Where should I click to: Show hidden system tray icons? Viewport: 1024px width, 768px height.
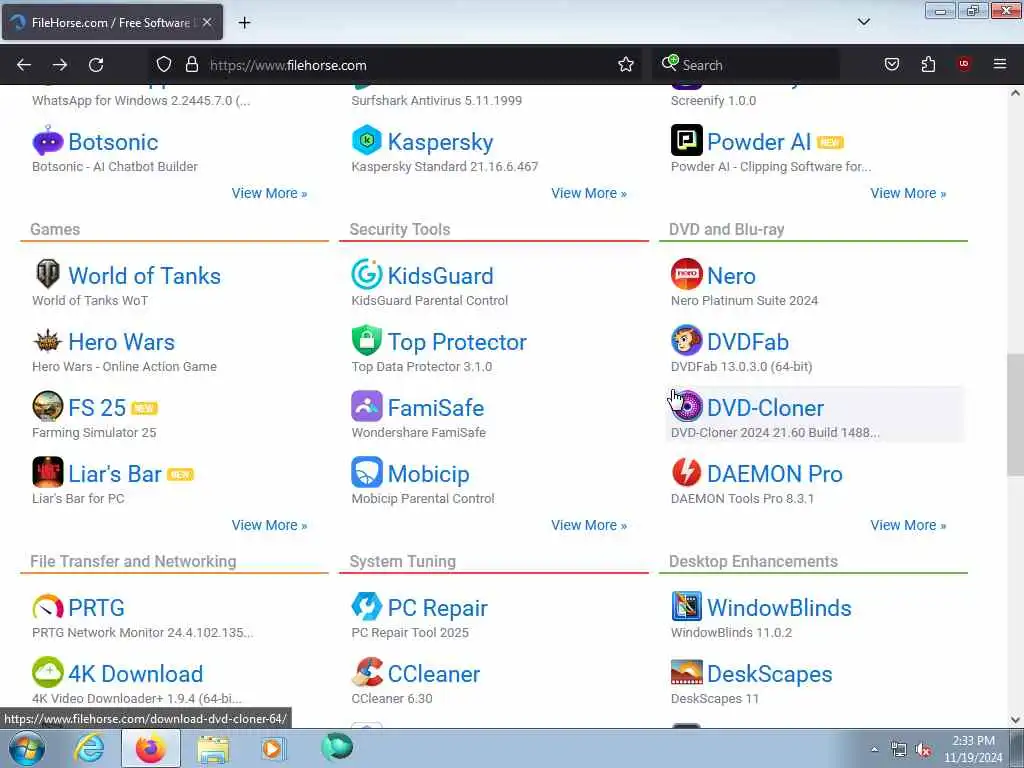point(874,749)
